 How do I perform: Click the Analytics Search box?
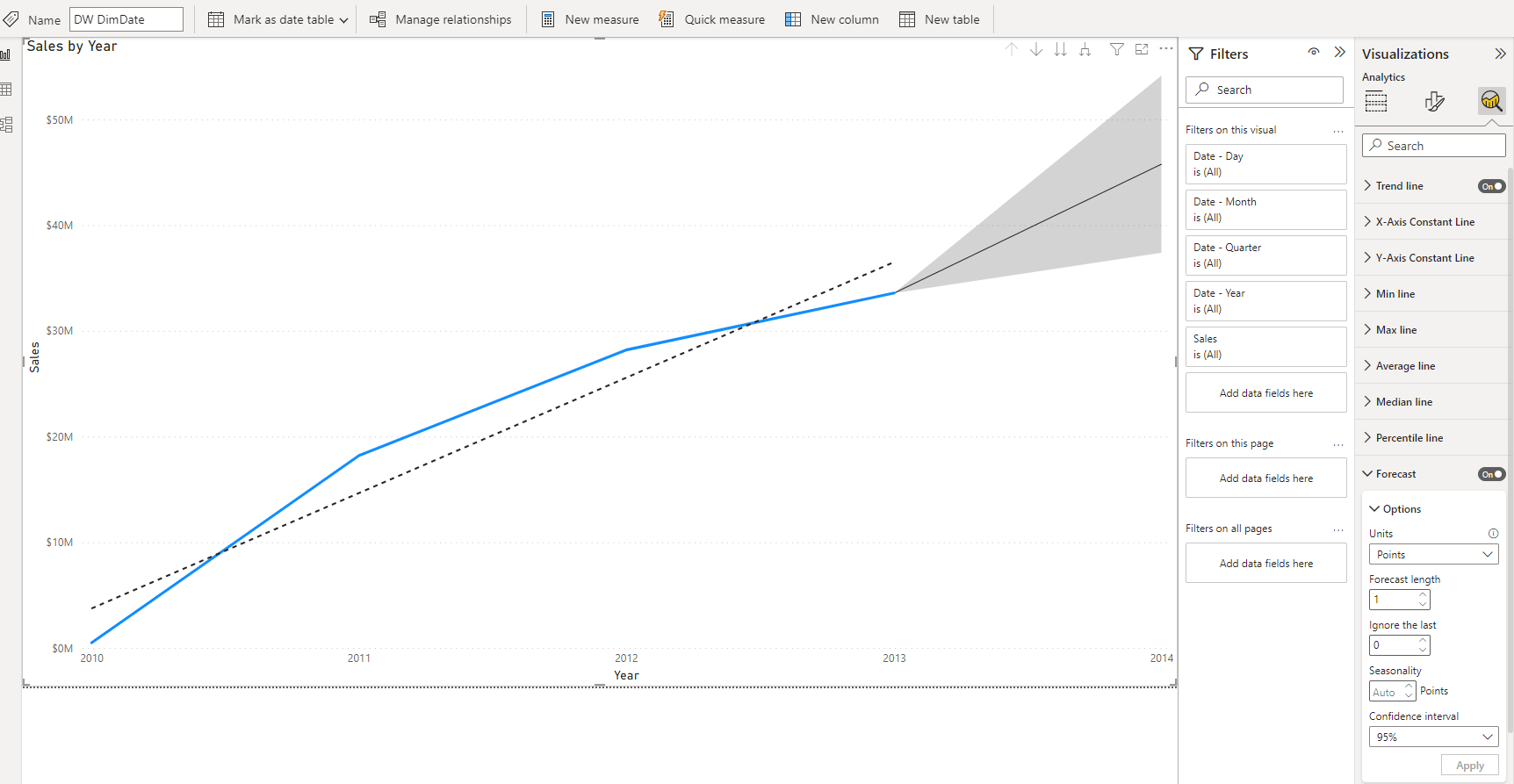(x=1434, y=146)
